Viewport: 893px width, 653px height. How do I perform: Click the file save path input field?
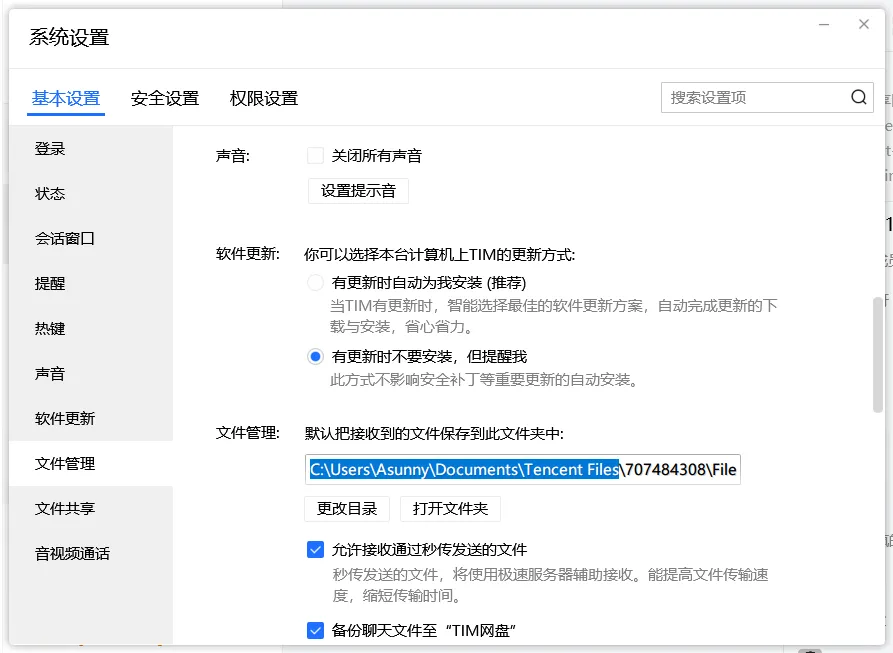pos(520,469)
